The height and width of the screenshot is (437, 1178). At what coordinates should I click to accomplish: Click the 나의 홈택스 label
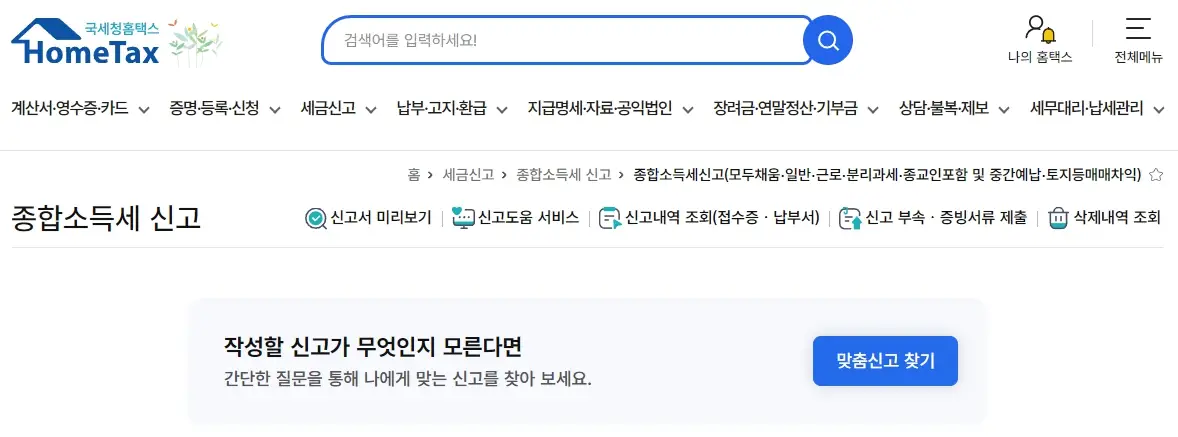pos(1040,57)
